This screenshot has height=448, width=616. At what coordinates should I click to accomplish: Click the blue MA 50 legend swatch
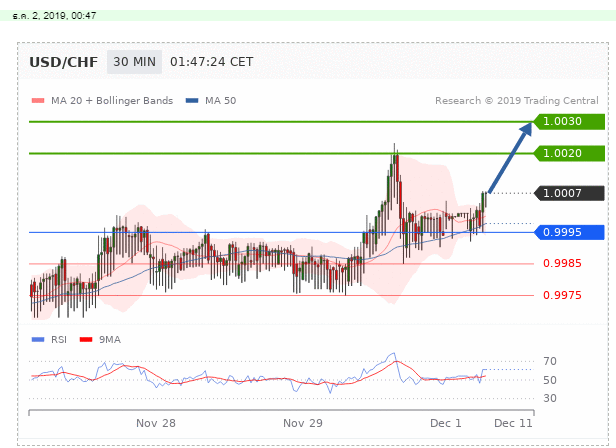[x=192, y=101]
